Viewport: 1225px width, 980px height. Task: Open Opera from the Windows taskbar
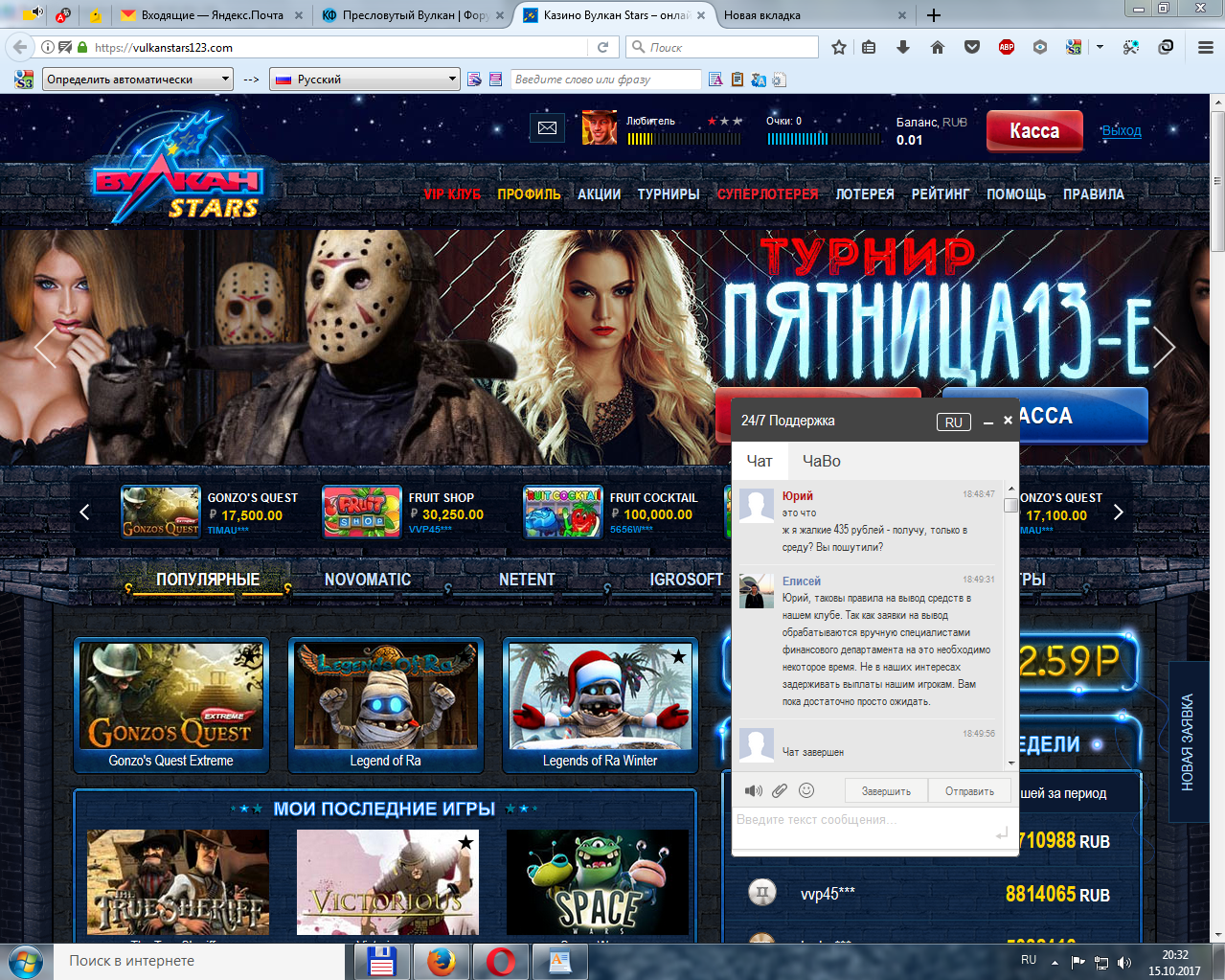coord(500,961)
